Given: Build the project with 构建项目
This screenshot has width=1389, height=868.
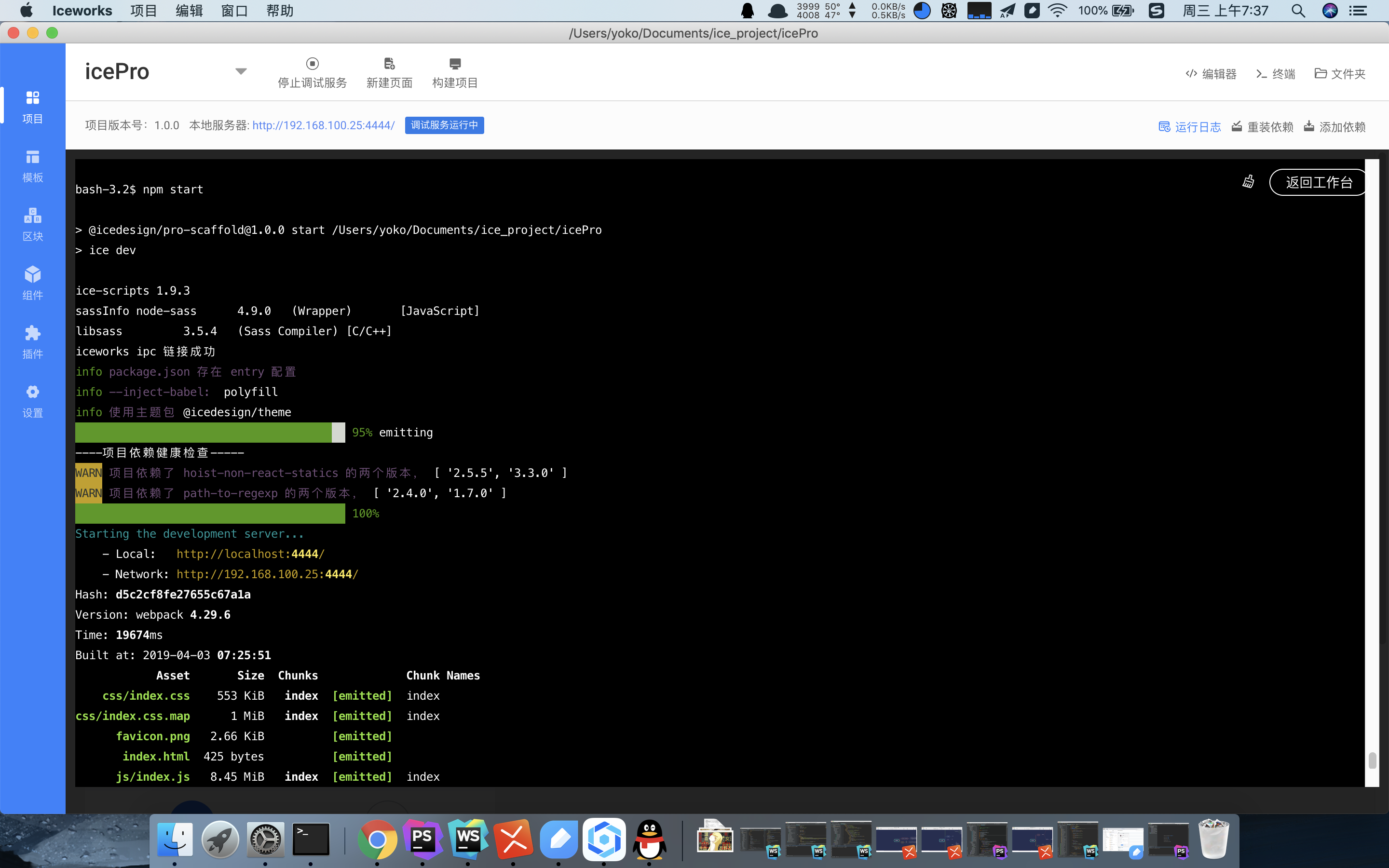Looking at the screenshot, I should pos(455,73).
